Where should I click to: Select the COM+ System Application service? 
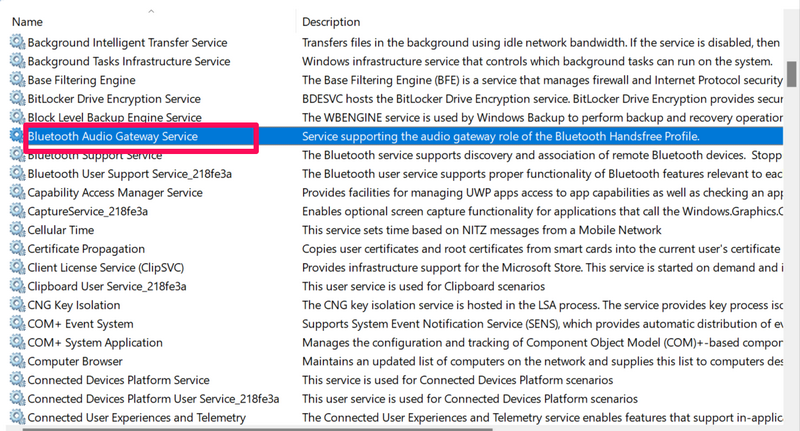[x=94, y=343]
